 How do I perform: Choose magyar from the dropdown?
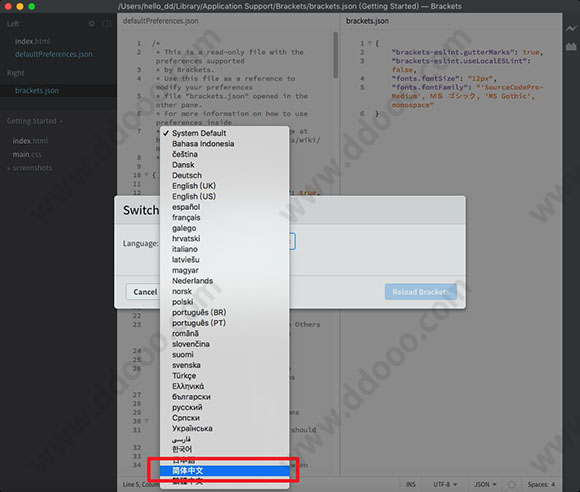point(225,270)
